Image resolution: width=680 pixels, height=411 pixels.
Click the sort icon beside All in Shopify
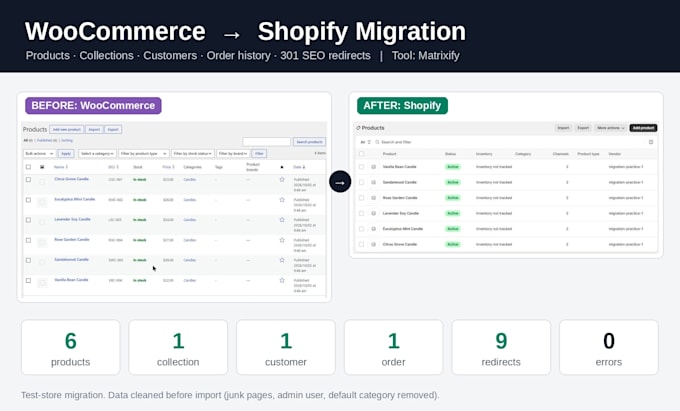click(x=369, y=142)
